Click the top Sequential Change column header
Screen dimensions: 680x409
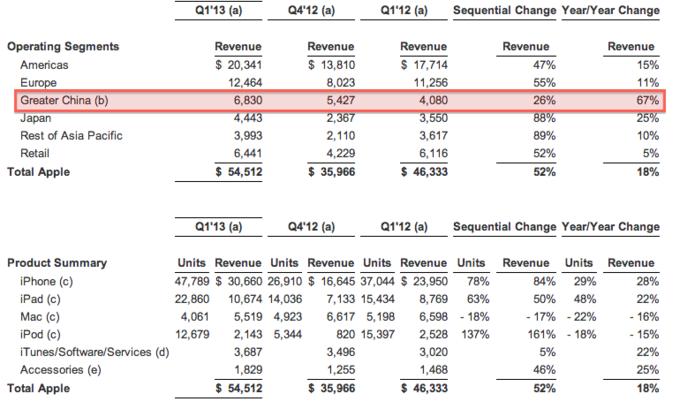click(504, 10)
